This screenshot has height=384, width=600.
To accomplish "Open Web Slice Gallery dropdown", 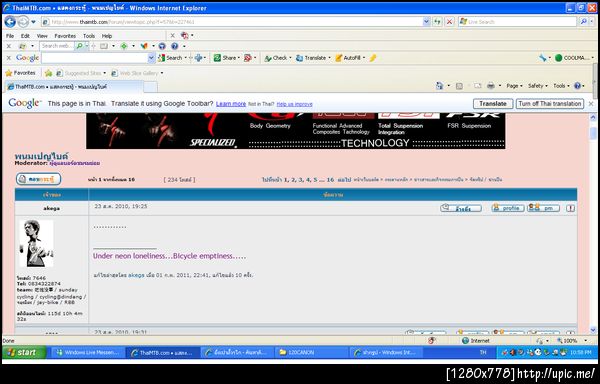I will [x=137, y=73].
